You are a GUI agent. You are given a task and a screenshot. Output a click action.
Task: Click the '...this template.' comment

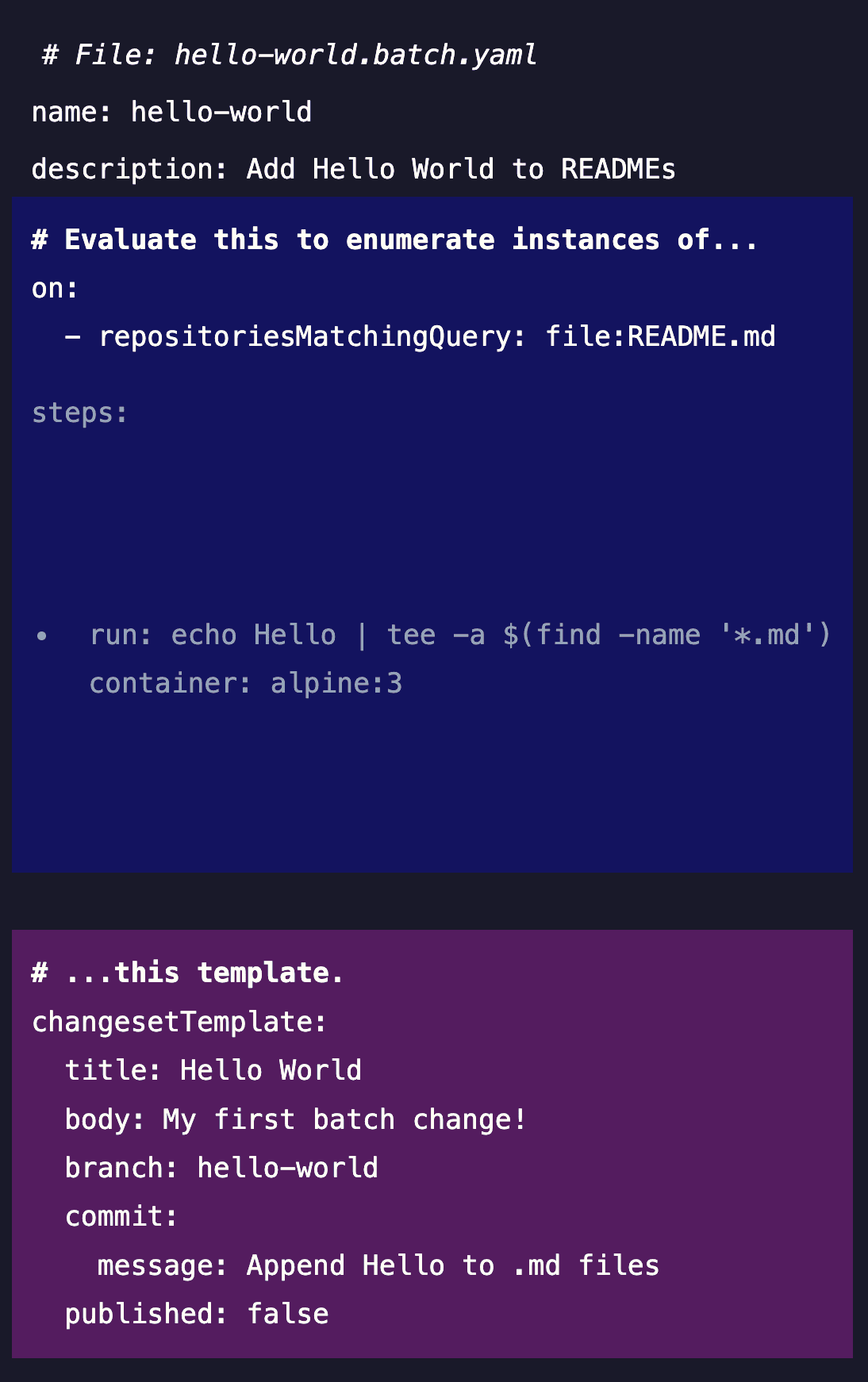188,973
